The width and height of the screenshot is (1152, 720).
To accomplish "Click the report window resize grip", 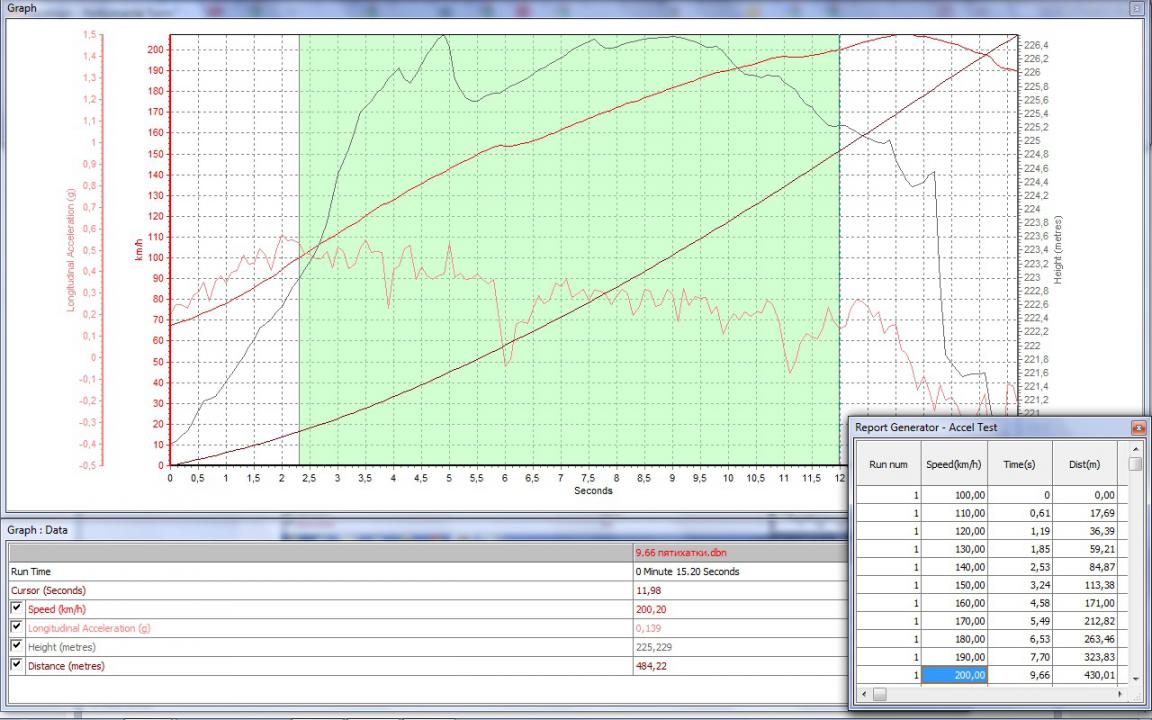I will point(1136,695).
